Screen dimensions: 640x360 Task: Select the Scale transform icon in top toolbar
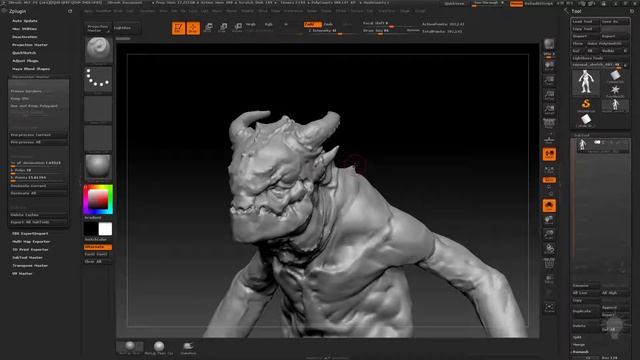(x=223, y=28)
